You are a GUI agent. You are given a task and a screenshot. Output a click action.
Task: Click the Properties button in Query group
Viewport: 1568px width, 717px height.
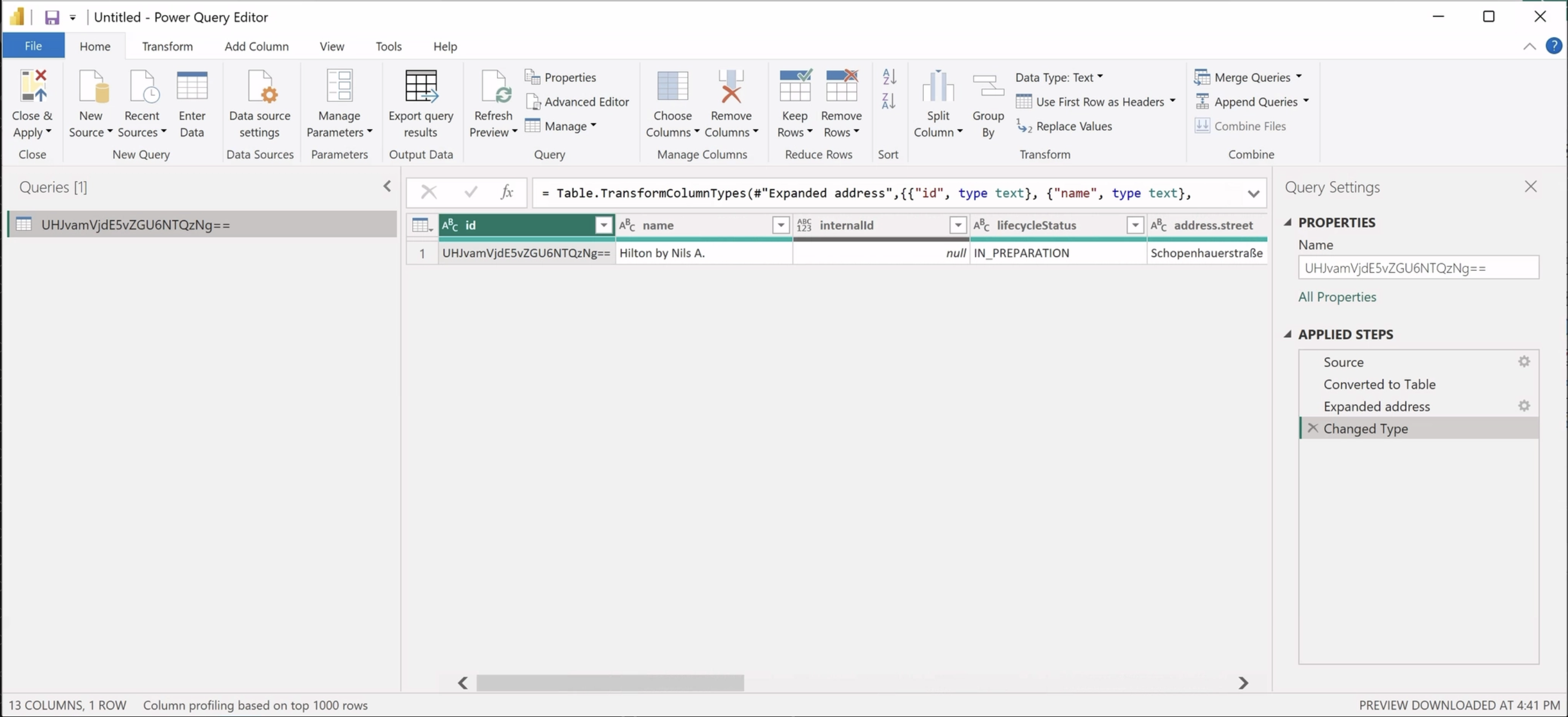point(561,77)
